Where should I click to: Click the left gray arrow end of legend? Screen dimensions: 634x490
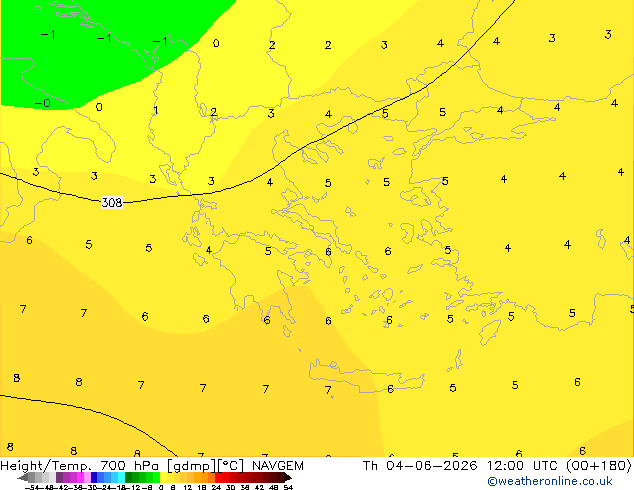(x=23, y=478)
